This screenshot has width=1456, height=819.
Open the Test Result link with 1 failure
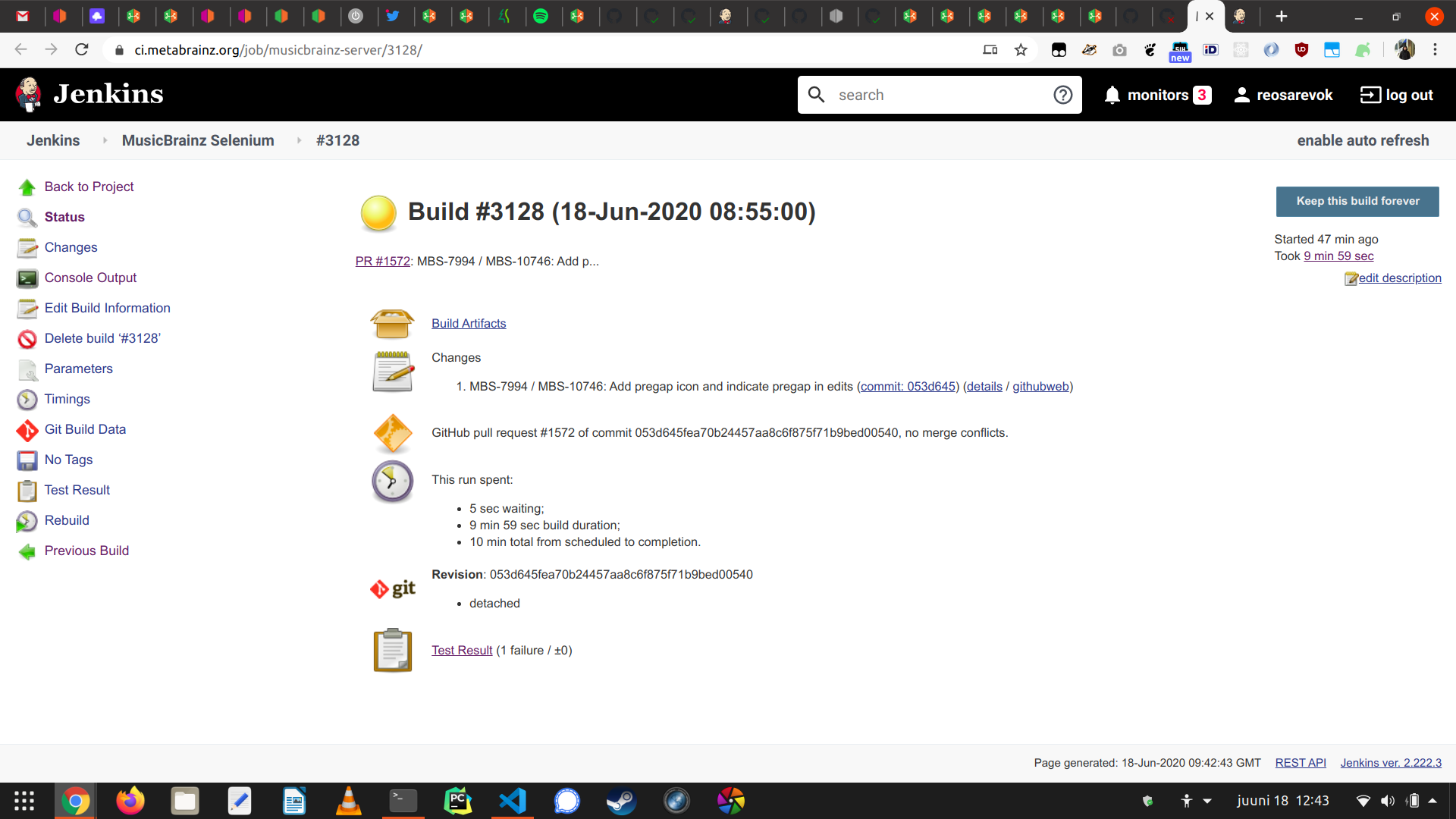pyautogui.click(x=462, y=650)
